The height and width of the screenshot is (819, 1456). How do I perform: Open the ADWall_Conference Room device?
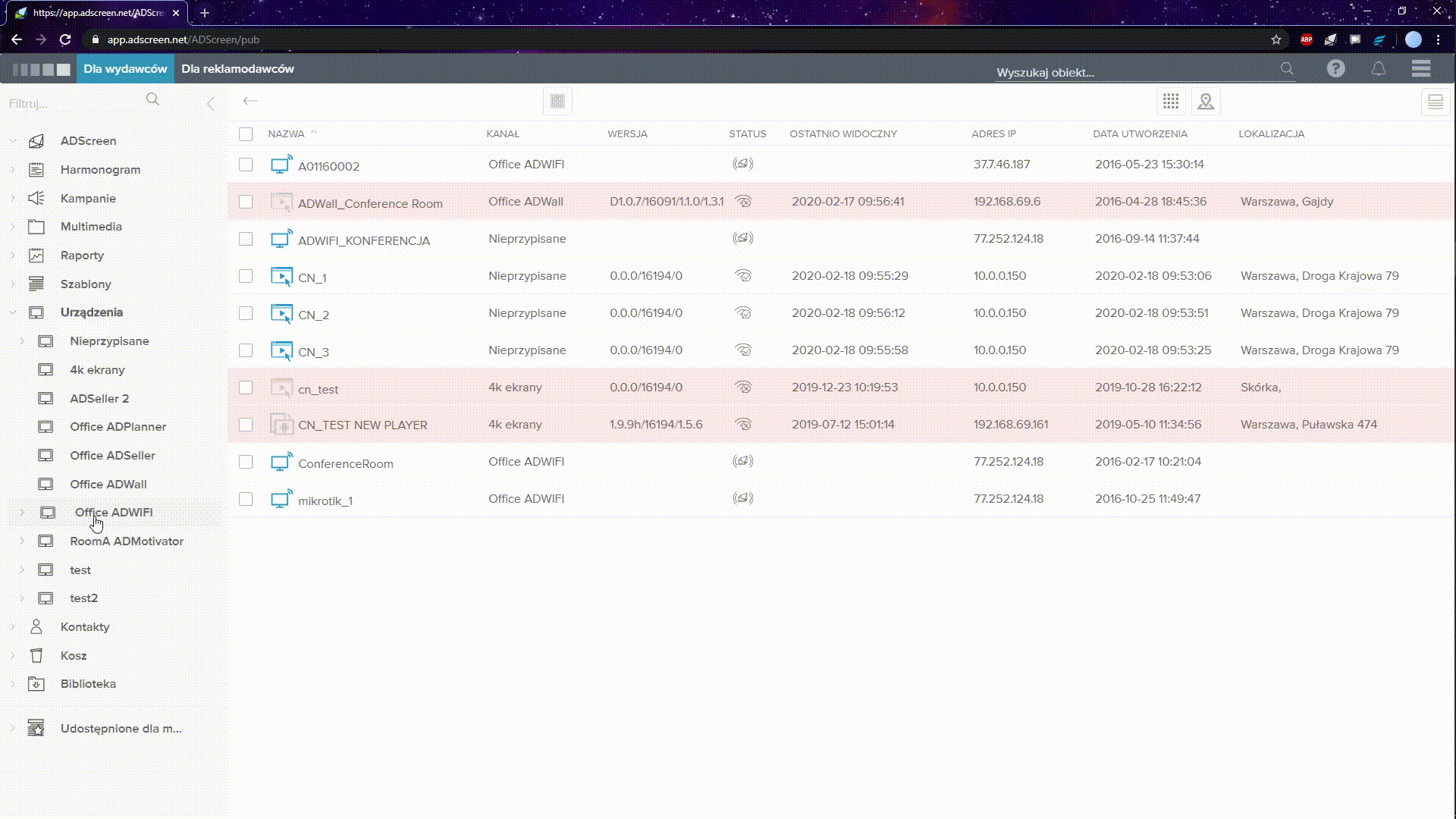tap(370, 203)
